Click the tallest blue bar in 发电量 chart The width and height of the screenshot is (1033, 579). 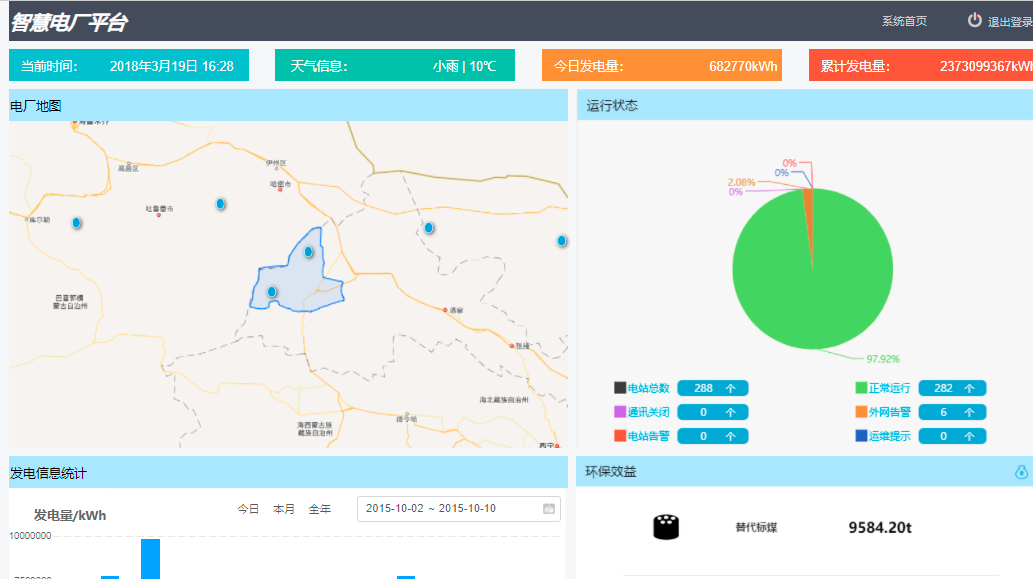coord(150,559)
